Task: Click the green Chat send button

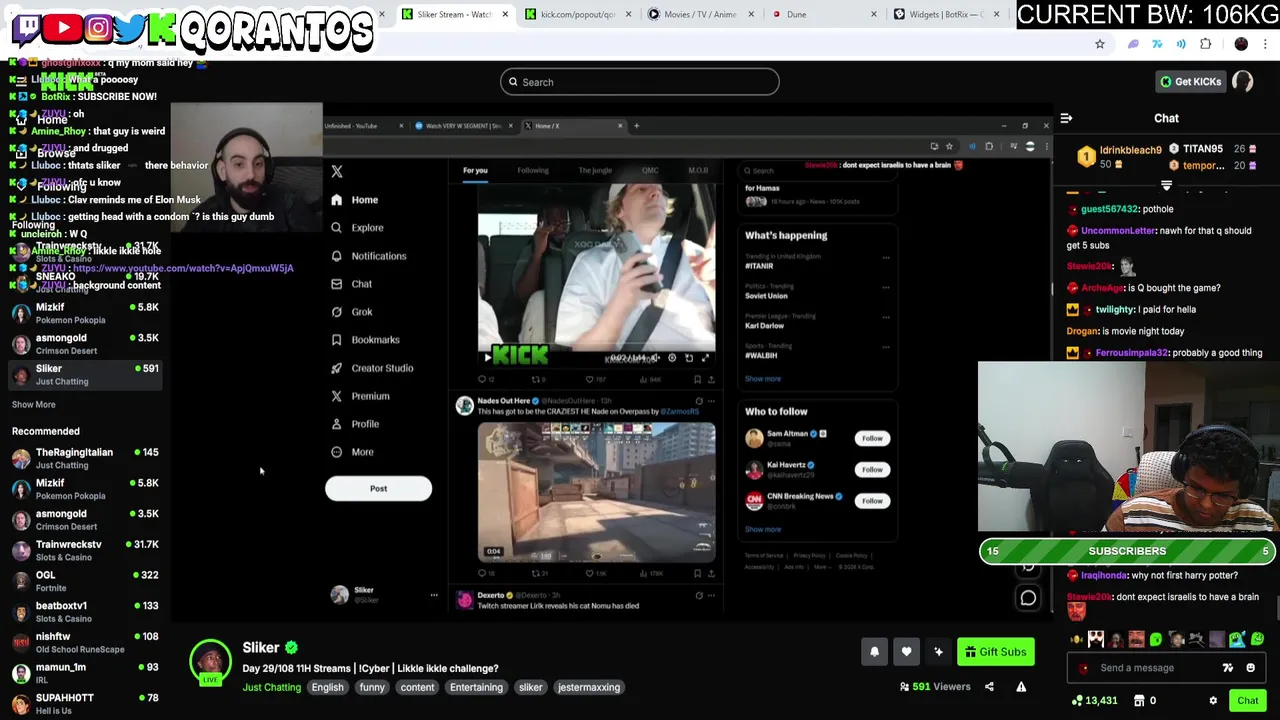Action: (1247, 701)
